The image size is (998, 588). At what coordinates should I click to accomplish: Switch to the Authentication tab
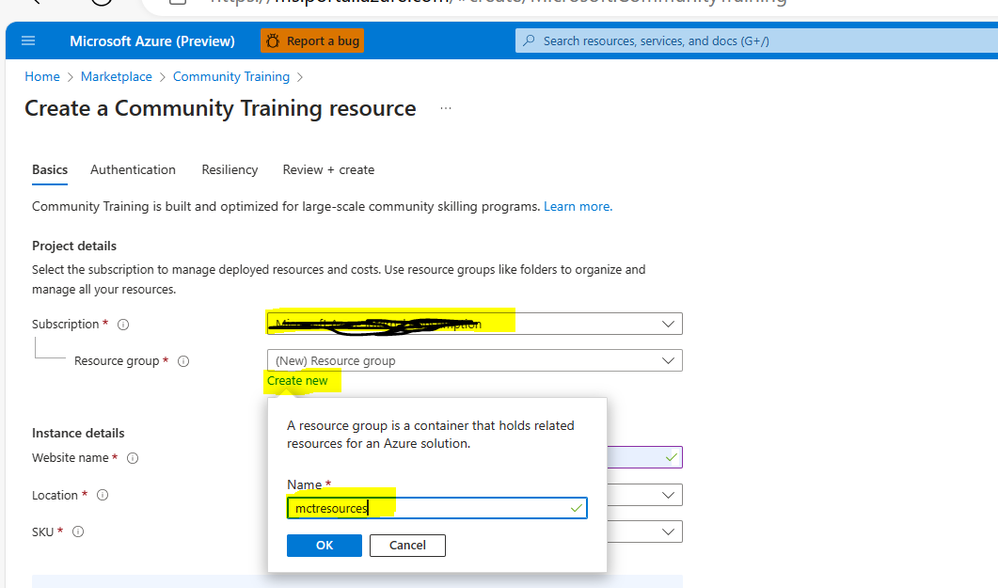pyautogui.click(x=133, y=170)
